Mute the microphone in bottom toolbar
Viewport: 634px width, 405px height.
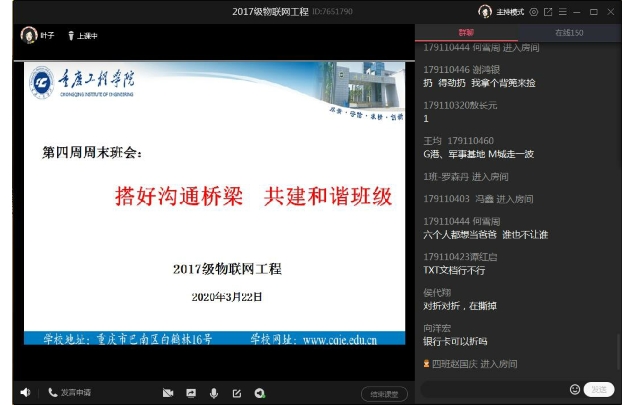click(x=214, y=393)
